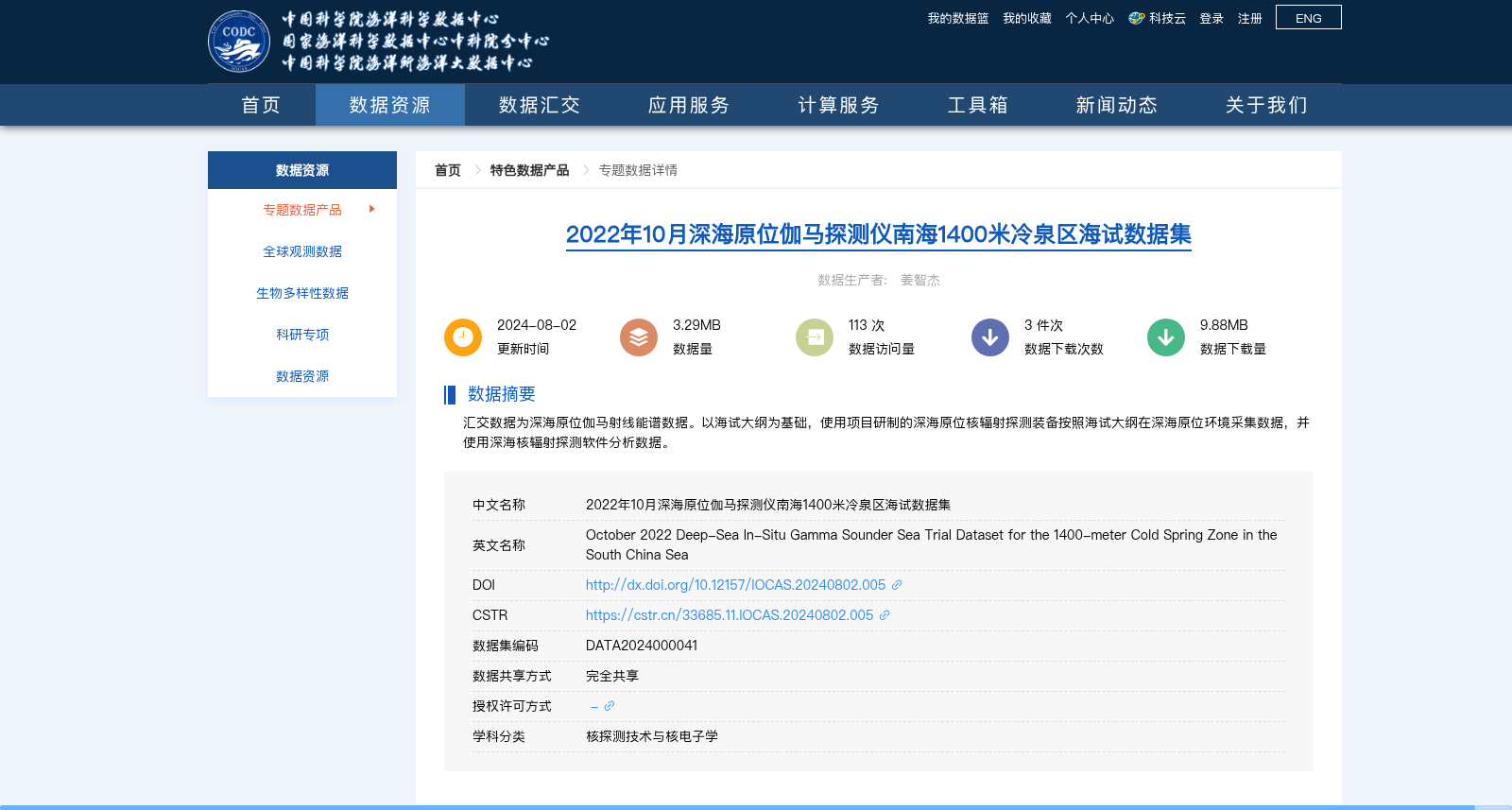Click the dataset title heading link
Screen dimensions: 1512x810
coord(879,234)
